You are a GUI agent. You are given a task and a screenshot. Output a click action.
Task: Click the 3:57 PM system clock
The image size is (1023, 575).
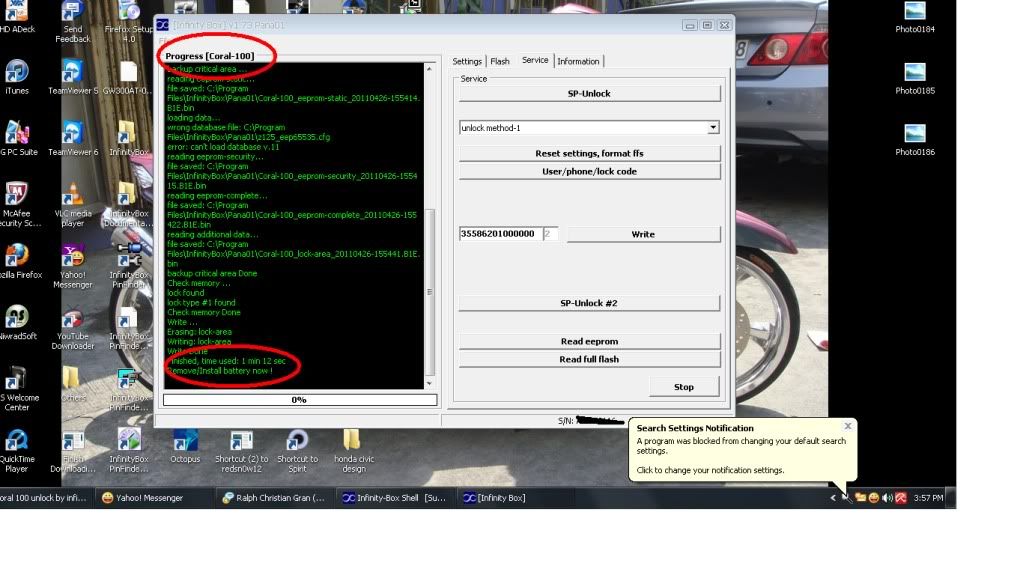928,498
